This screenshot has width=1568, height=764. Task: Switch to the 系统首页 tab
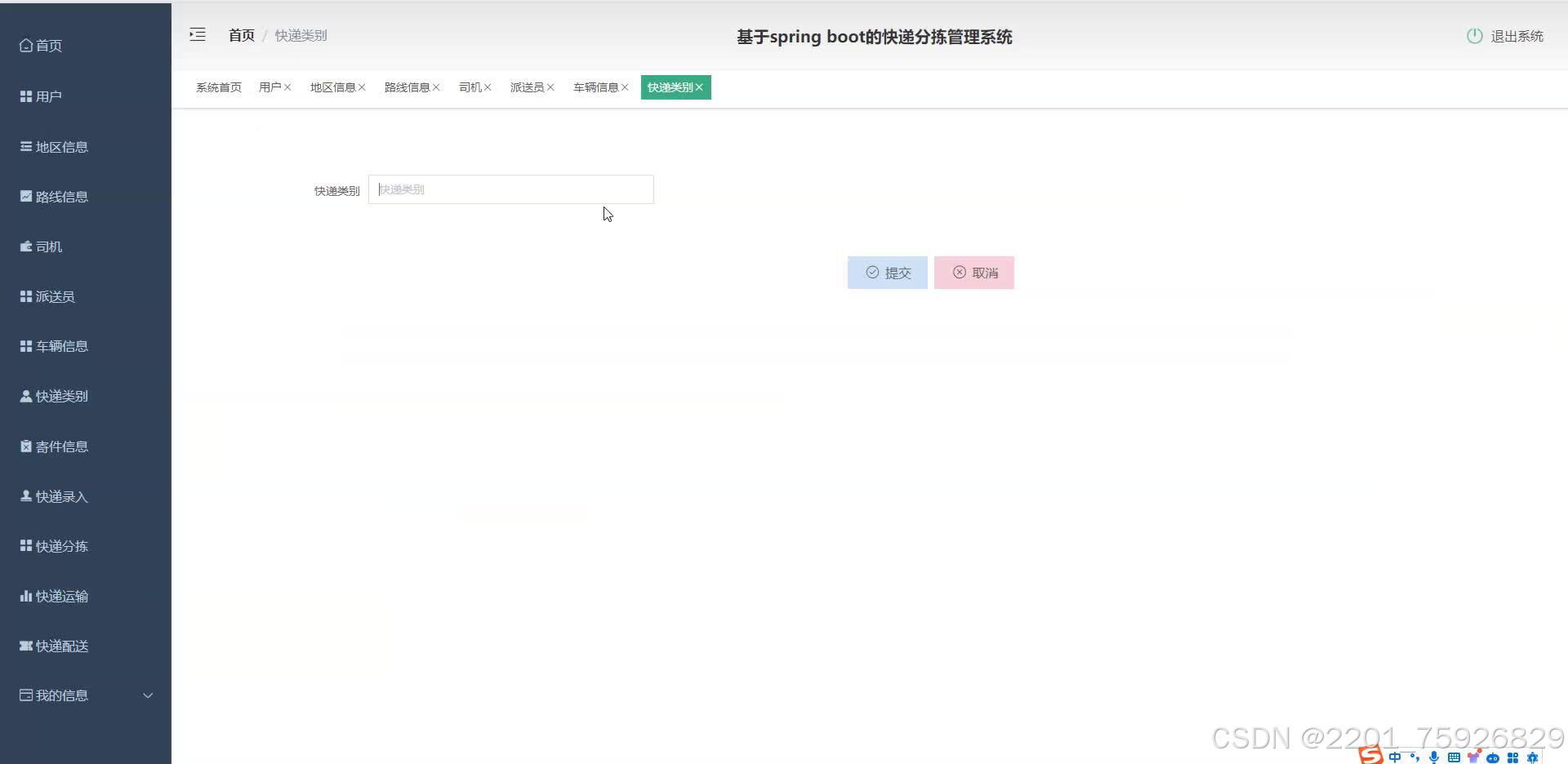[217, 87]
